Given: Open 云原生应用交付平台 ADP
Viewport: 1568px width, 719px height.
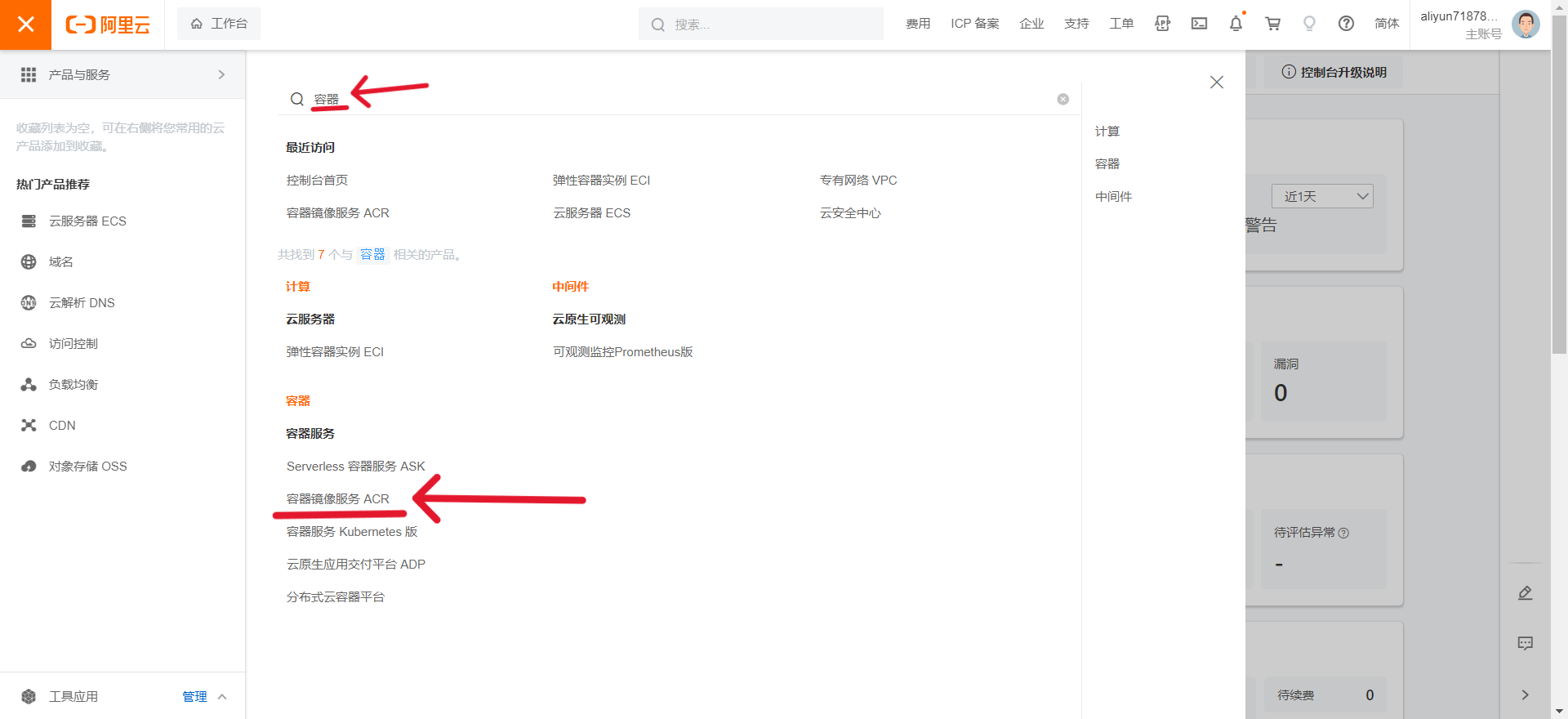Looking at the screenshot, I should click(356, 565).
